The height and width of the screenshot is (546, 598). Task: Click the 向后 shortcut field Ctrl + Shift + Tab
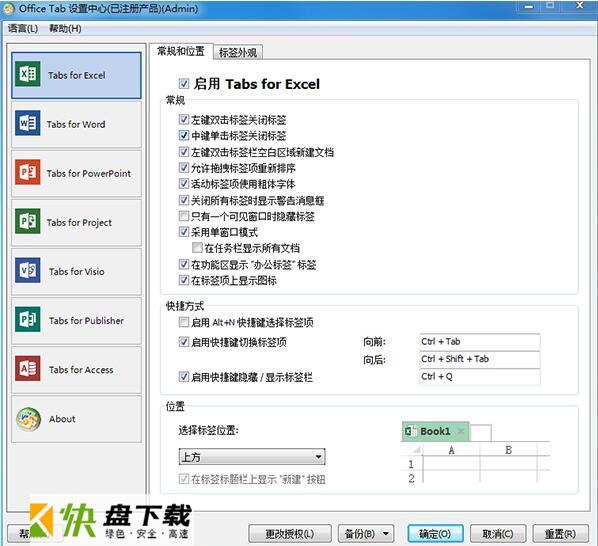pos(479,359)
